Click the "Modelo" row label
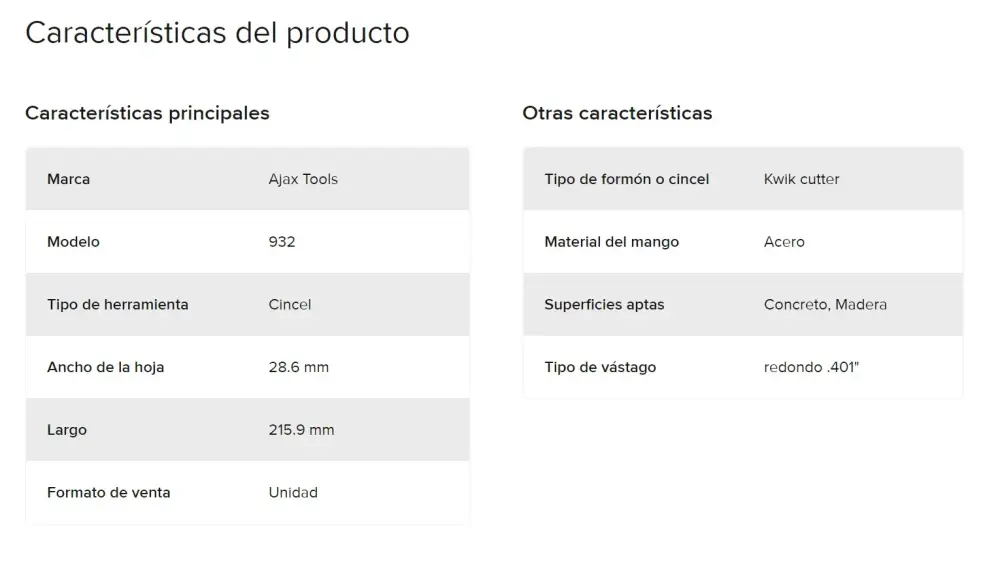1000x568 pixels. [x=73, y=242]
